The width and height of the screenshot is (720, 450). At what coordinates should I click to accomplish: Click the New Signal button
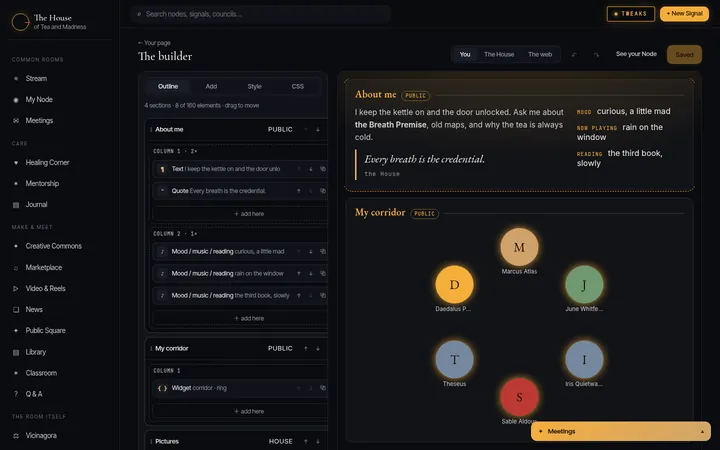click(684, 14)
